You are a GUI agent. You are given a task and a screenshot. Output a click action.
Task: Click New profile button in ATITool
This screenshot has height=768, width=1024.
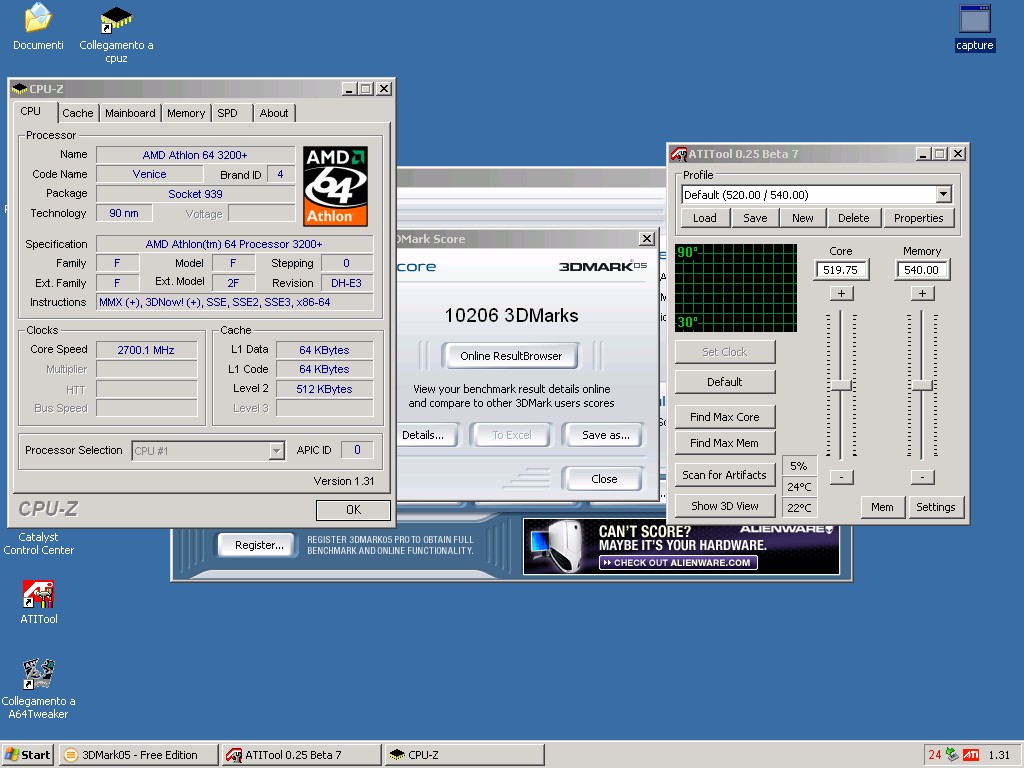click(x=803, y=218)
